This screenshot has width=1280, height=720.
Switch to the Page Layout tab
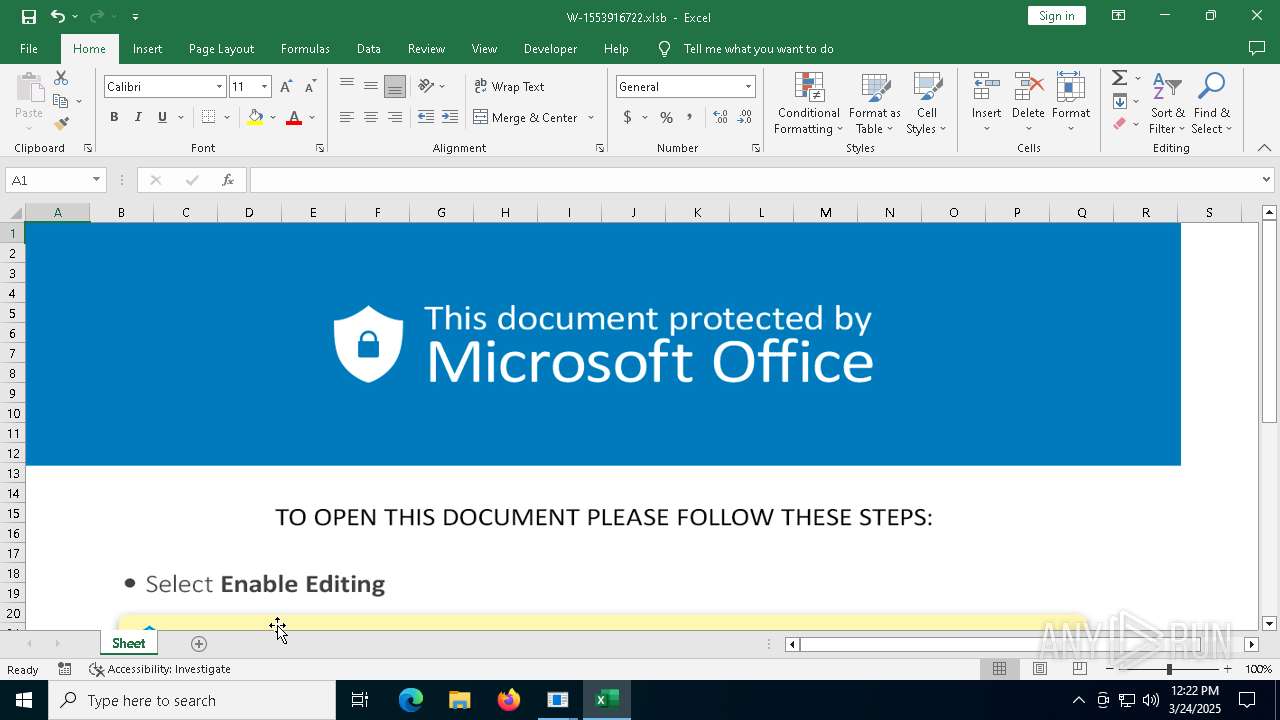221,48
